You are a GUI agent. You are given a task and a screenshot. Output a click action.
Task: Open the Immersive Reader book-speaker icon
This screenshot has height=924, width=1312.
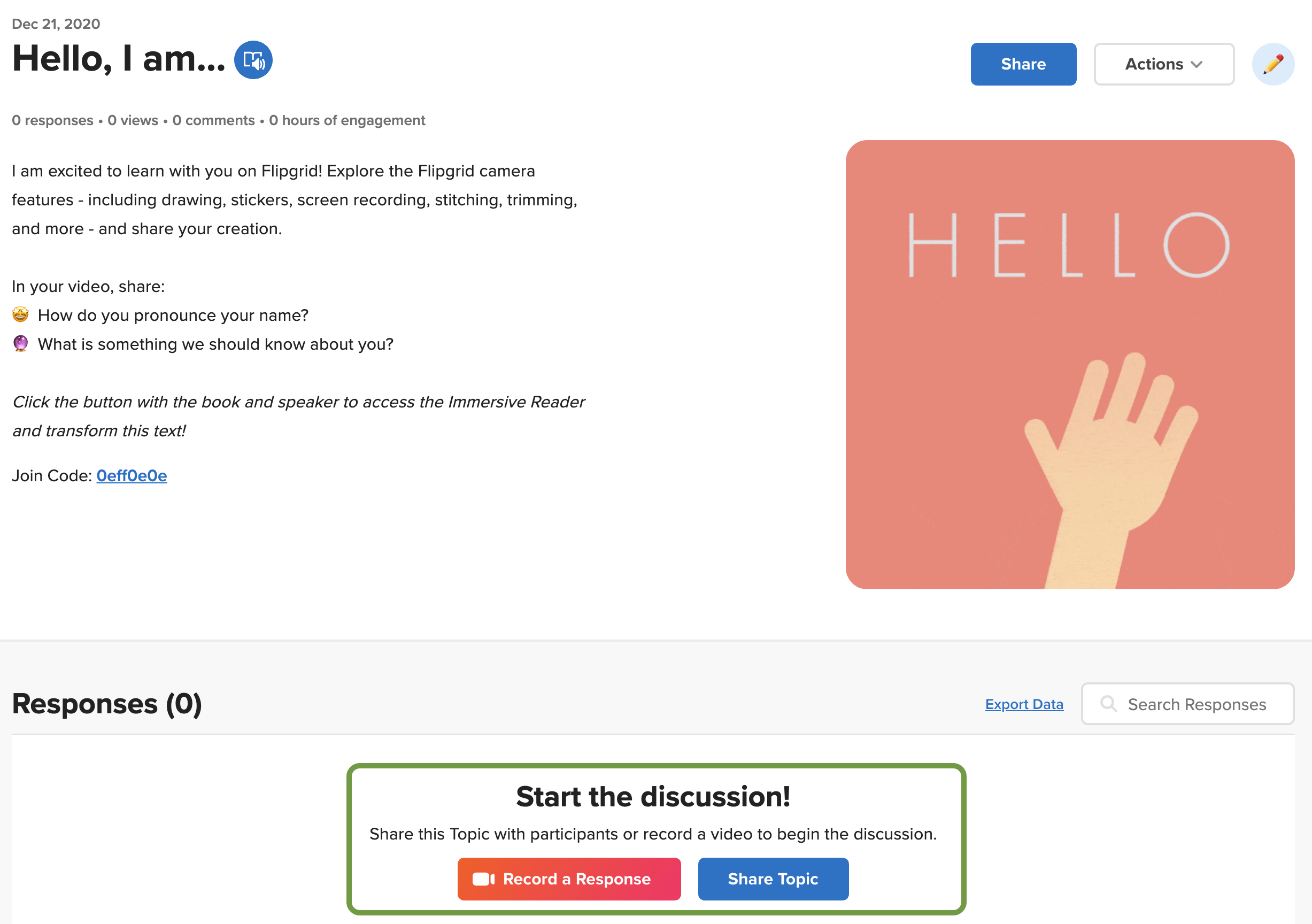[x=254, y=60]
